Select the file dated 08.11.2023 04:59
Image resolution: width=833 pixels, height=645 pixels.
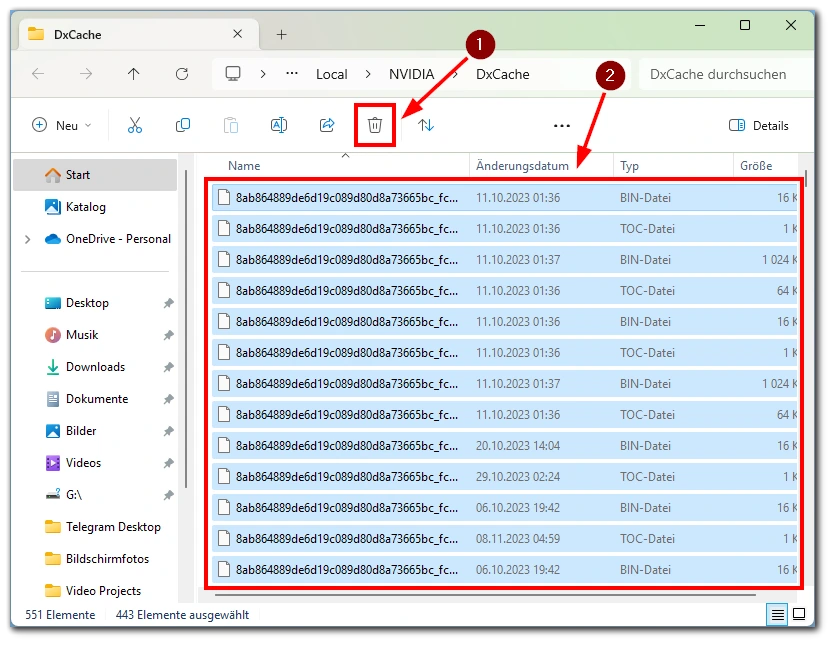click(505, 539)
